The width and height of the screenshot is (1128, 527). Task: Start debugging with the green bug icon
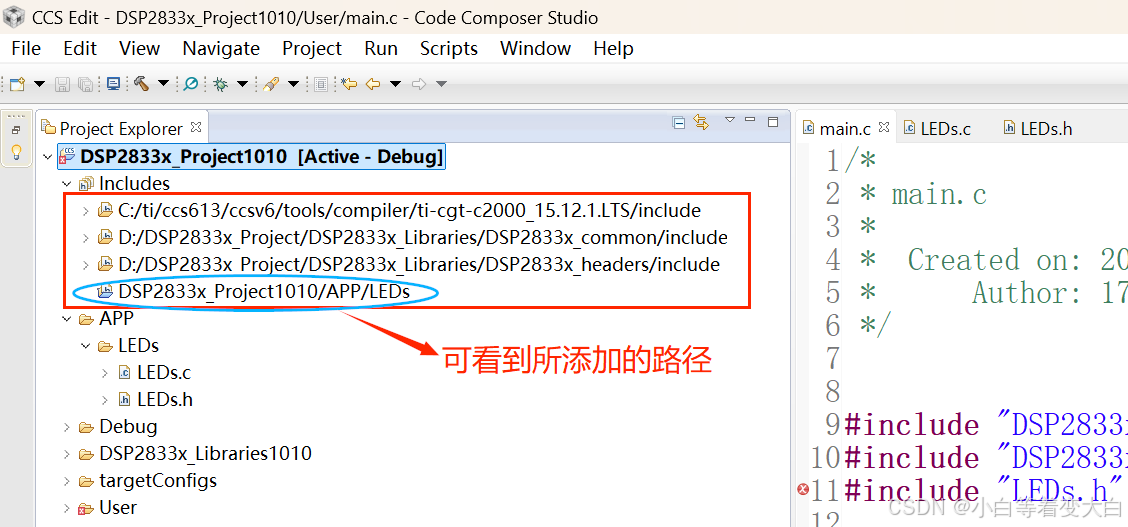221,84
